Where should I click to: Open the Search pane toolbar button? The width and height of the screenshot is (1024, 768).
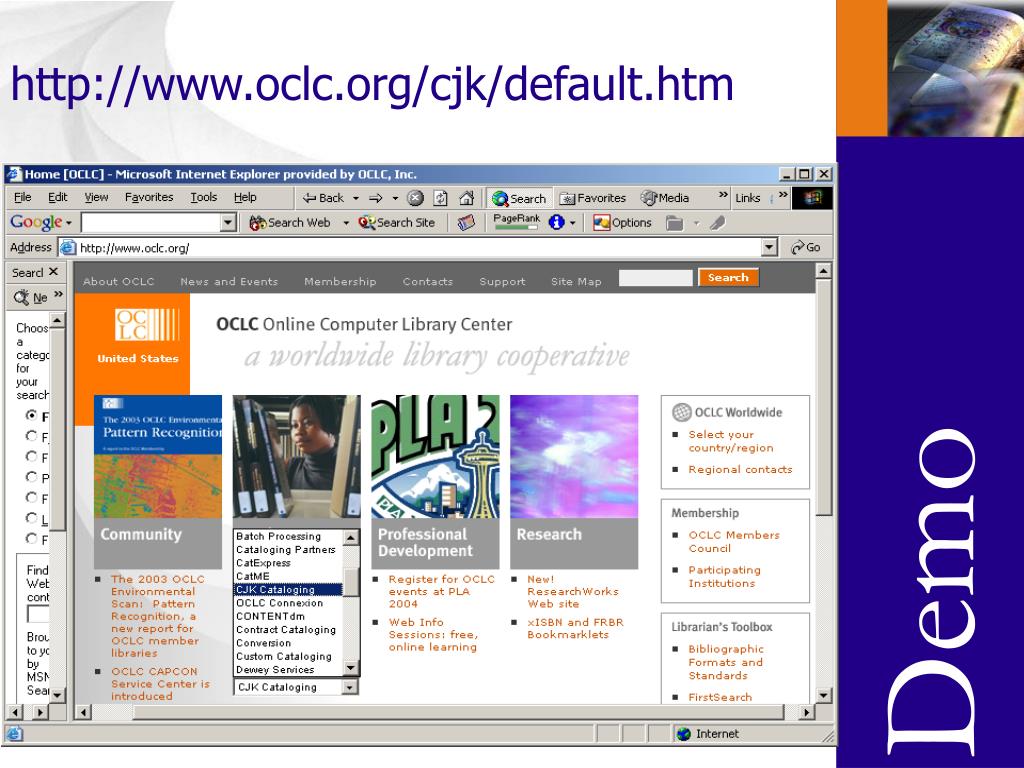[519, 198]
